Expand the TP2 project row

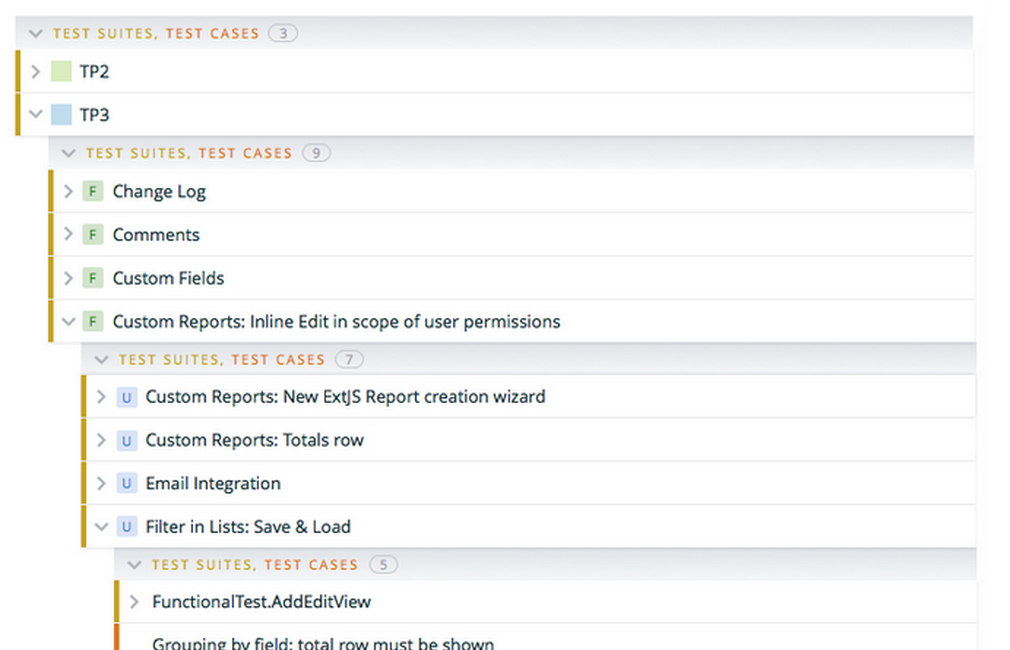click(36, 71)
